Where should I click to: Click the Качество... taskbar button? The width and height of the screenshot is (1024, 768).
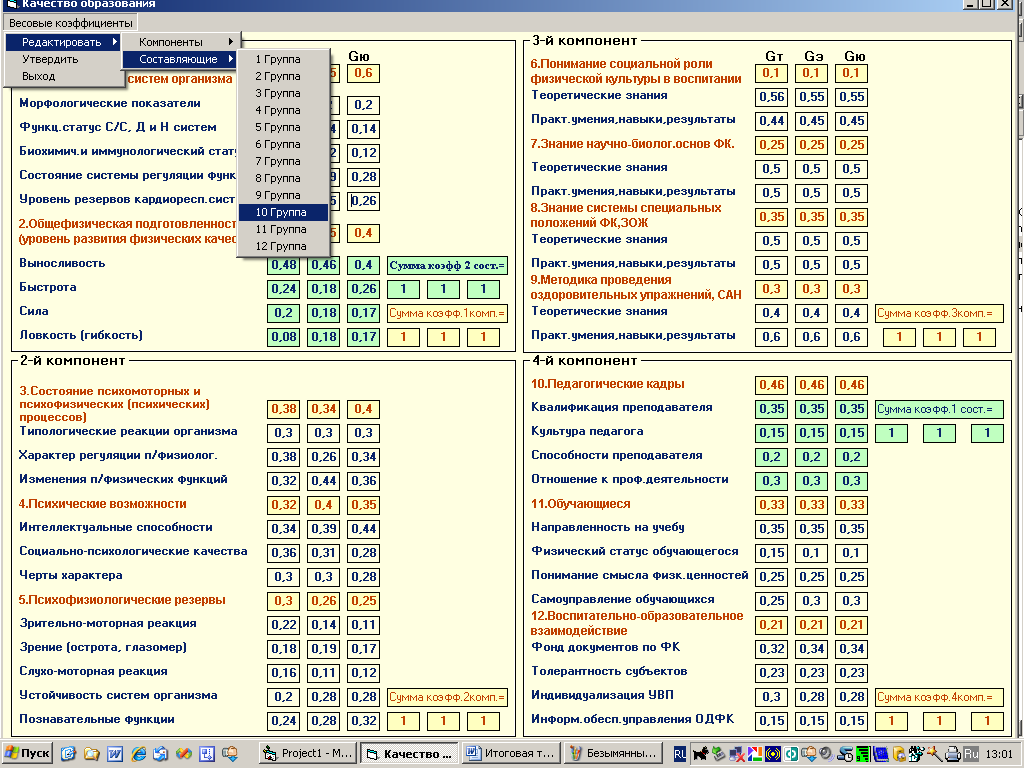pyautogui.click(x=410, y=754)
